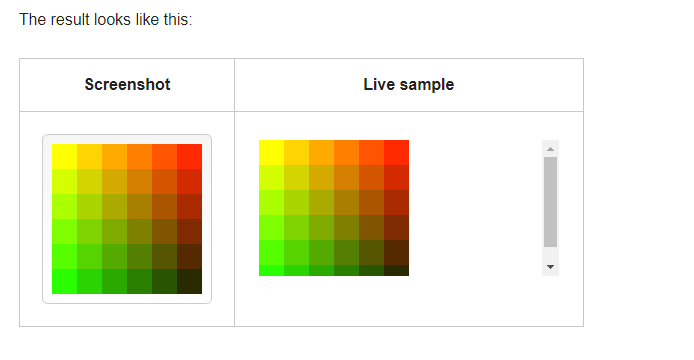Screen dimensions: 694x360
Task: Pick the bright green bottom-left Live sample cell
Action: tap(271, 270)
